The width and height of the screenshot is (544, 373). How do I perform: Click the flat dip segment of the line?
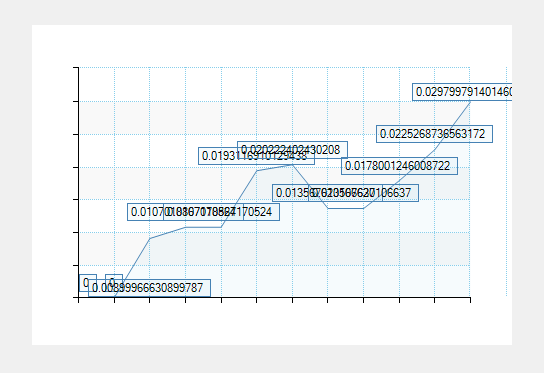346,208
